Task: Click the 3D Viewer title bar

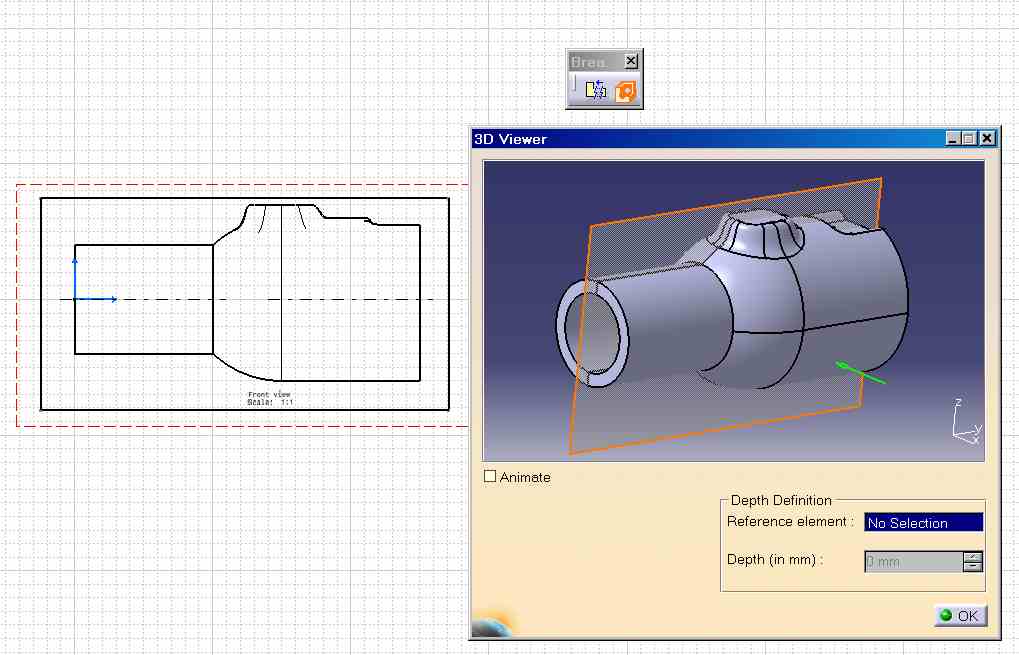Action: [708, 138]
